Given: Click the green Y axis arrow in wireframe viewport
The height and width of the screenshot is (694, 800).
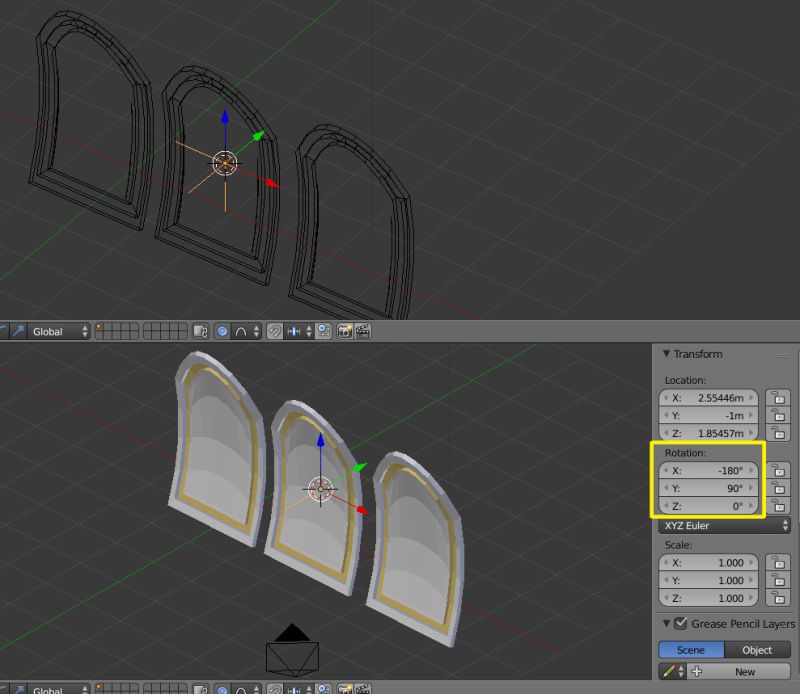Looking at the screenshot, I should tap(259, 135).
